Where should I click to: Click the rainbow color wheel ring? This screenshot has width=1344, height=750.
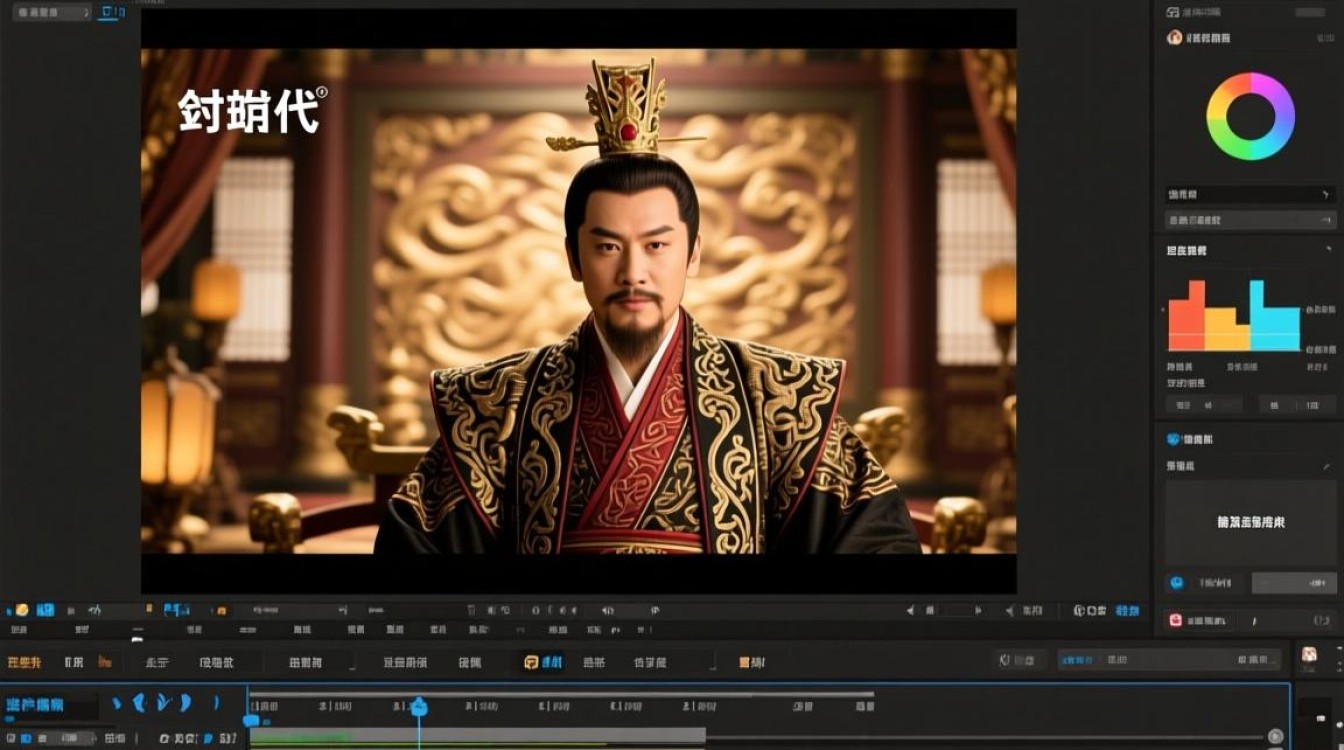pyautogui.click(x=1250, y=116)
